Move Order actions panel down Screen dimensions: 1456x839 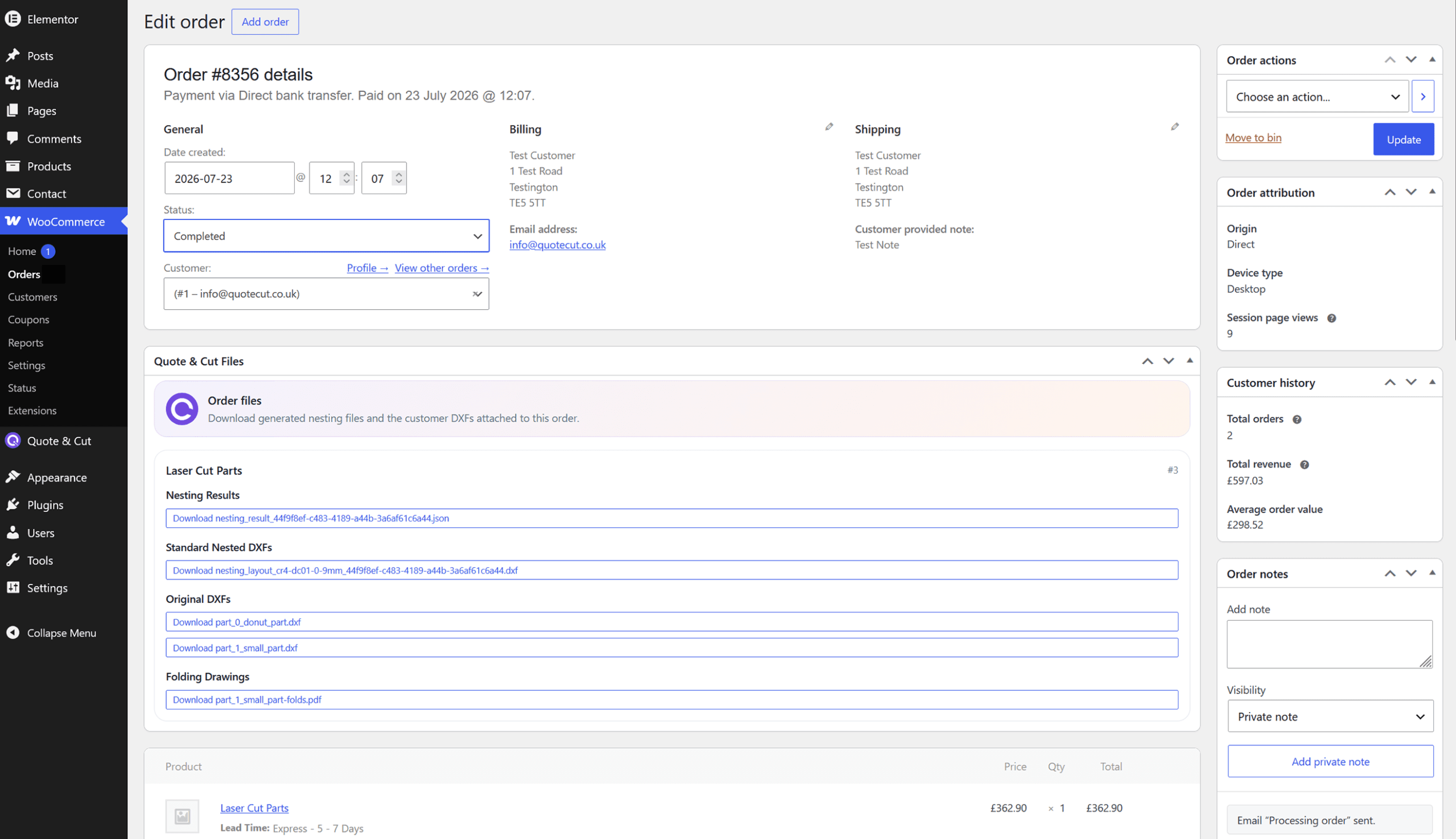pos(1411,60)
